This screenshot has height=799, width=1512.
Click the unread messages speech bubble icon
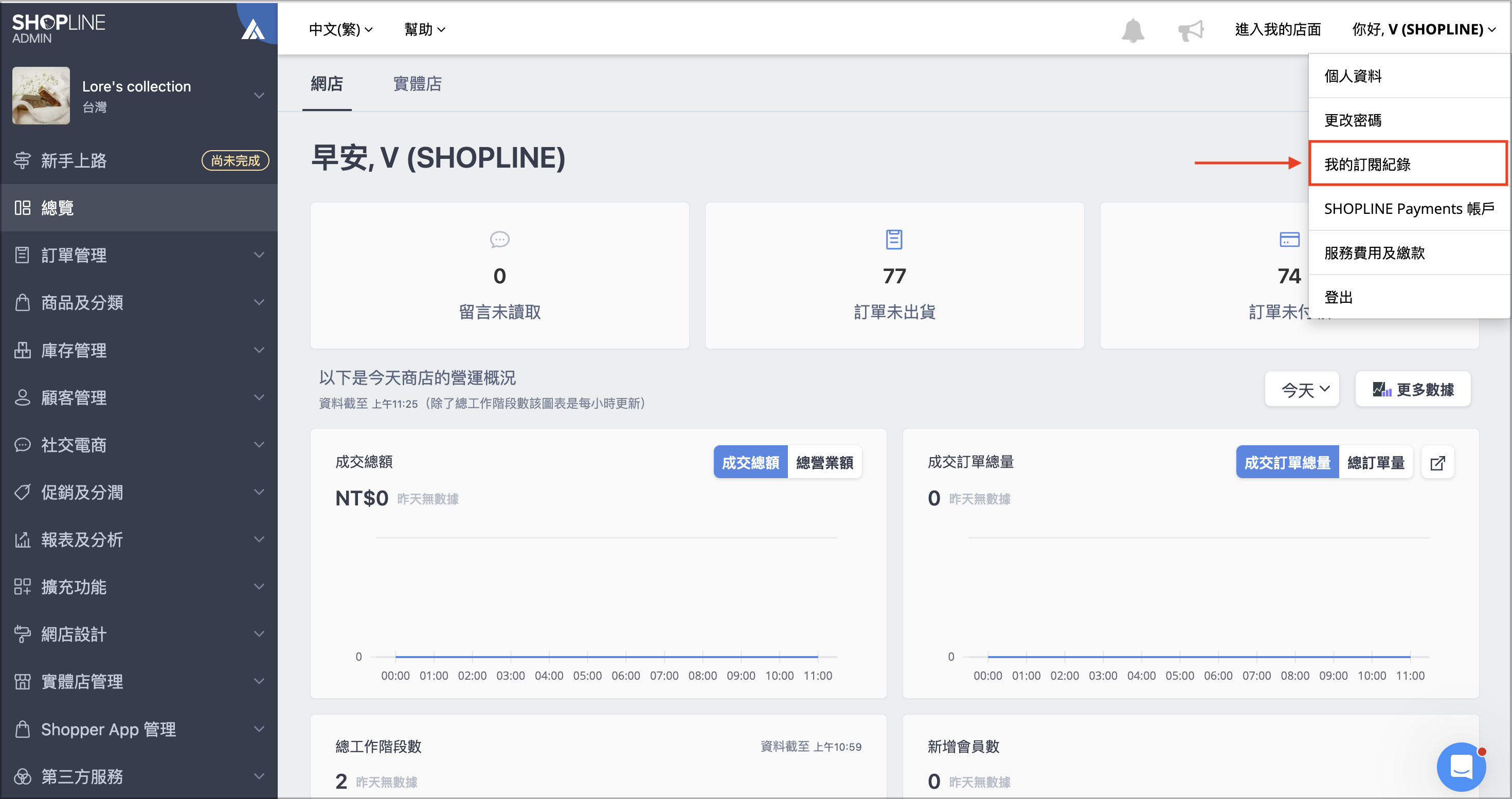[x=499, y=240]
